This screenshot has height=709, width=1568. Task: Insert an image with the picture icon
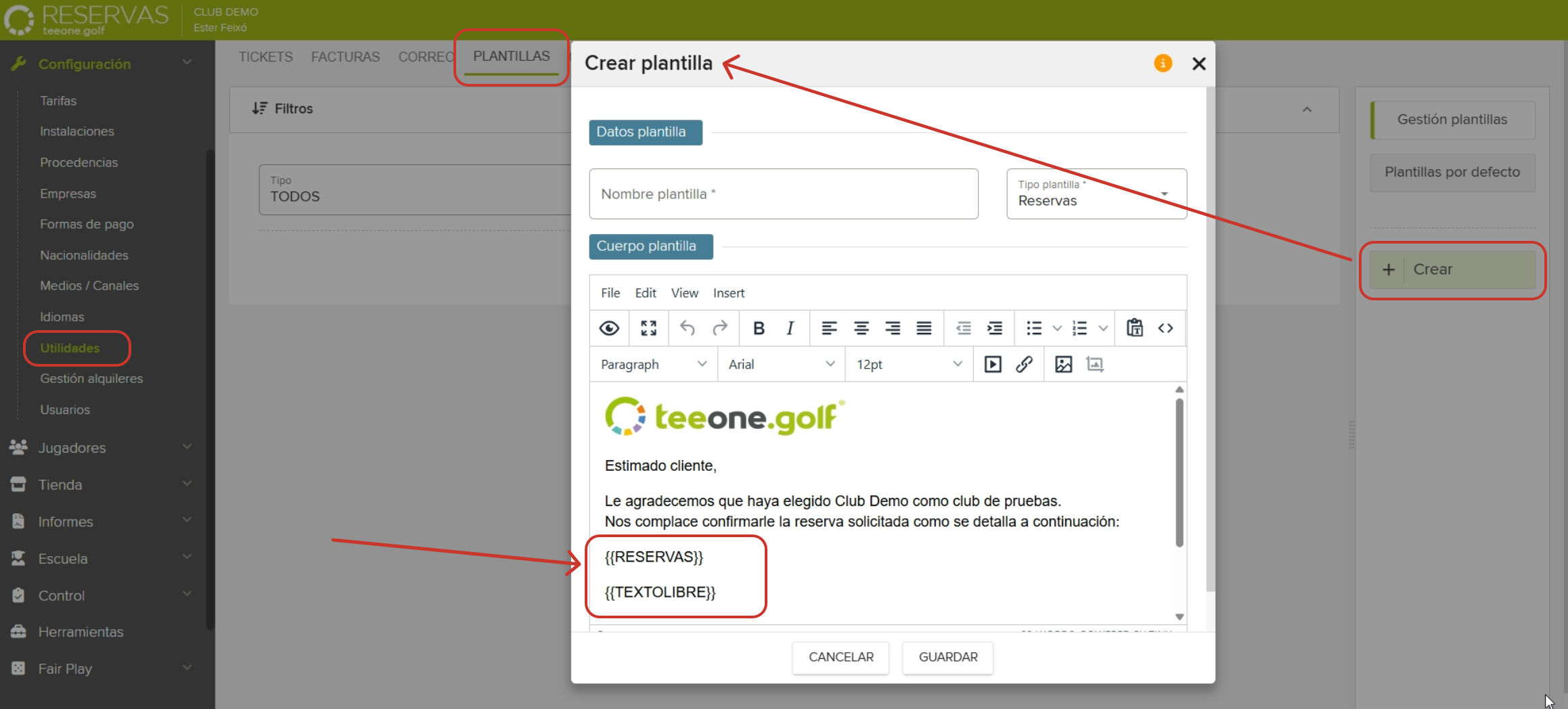[1063, 364]
